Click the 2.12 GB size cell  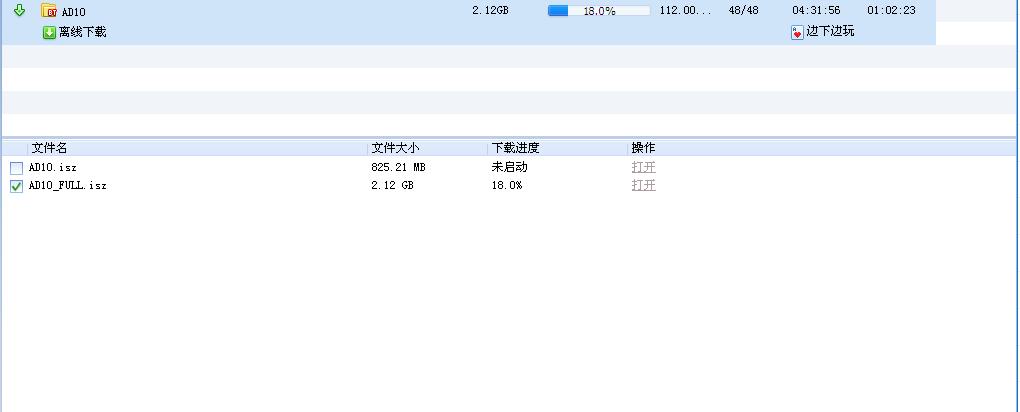pyautogui.click(x=392, y=185)
